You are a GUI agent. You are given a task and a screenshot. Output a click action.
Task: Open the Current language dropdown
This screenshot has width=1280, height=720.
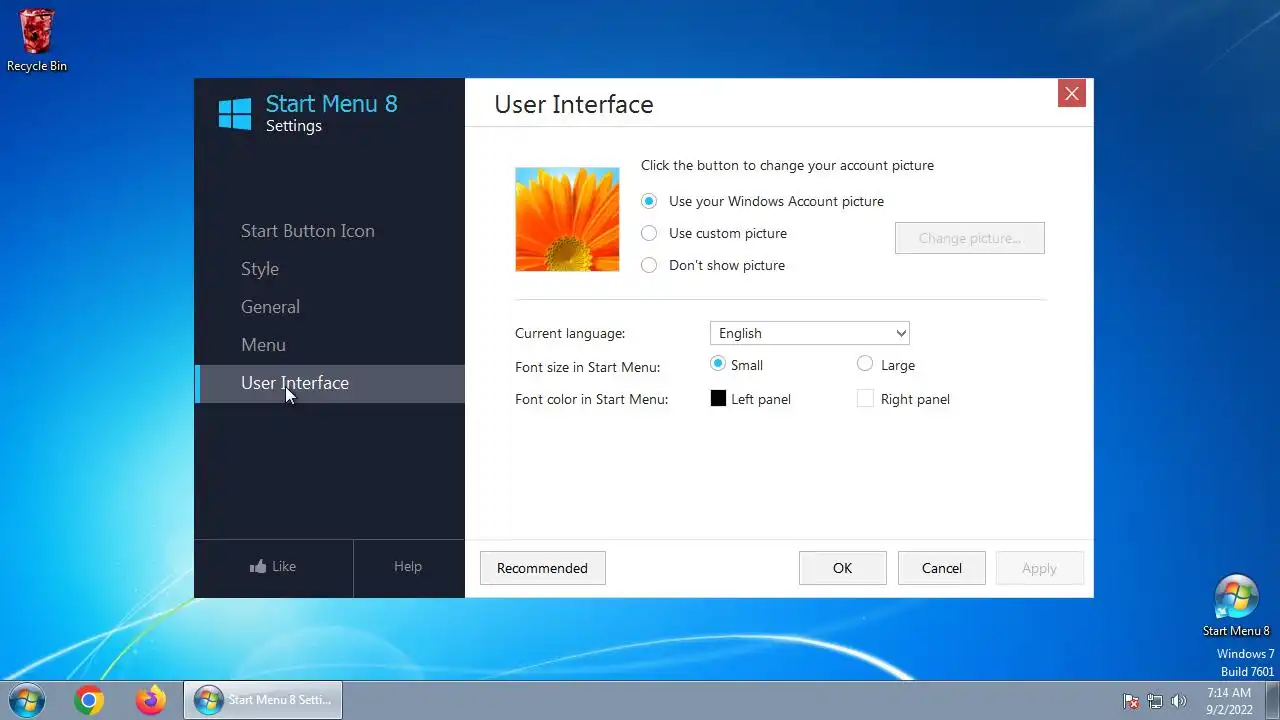(809, 333)
